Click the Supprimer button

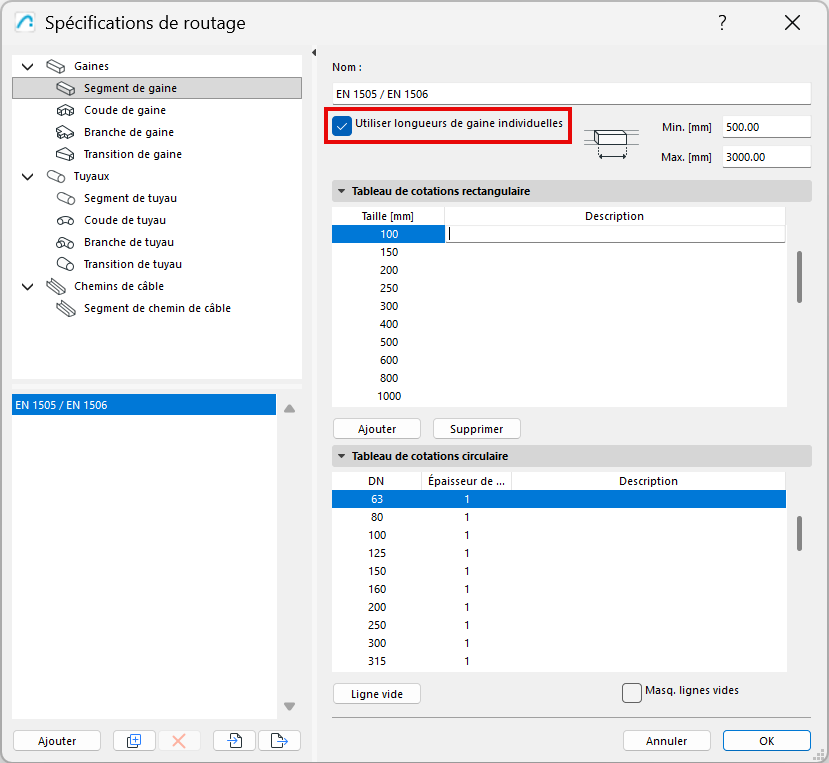[x=476, y=429]
